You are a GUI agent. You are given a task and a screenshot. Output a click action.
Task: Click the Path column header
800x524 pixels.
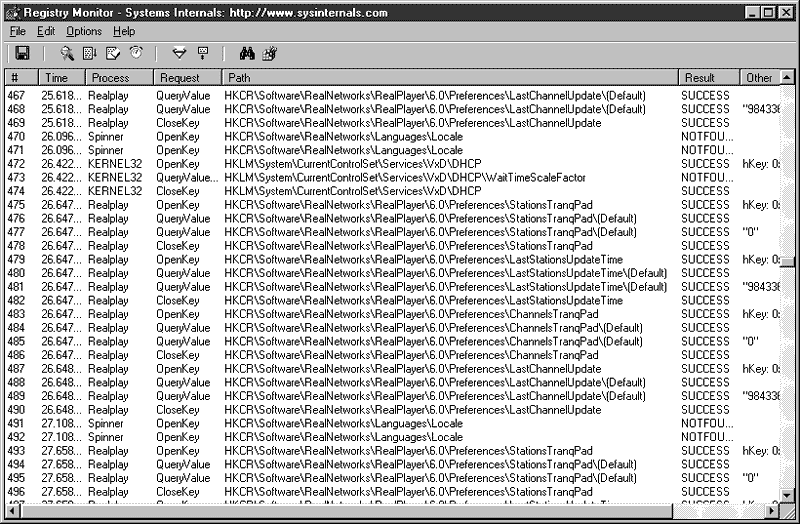point(451,78)
